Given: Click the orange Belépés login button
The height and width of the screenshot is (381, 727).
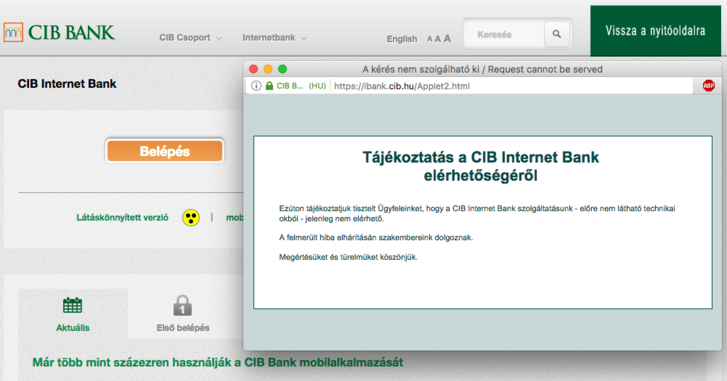Looking at the screenshot, I should point(165,151).
